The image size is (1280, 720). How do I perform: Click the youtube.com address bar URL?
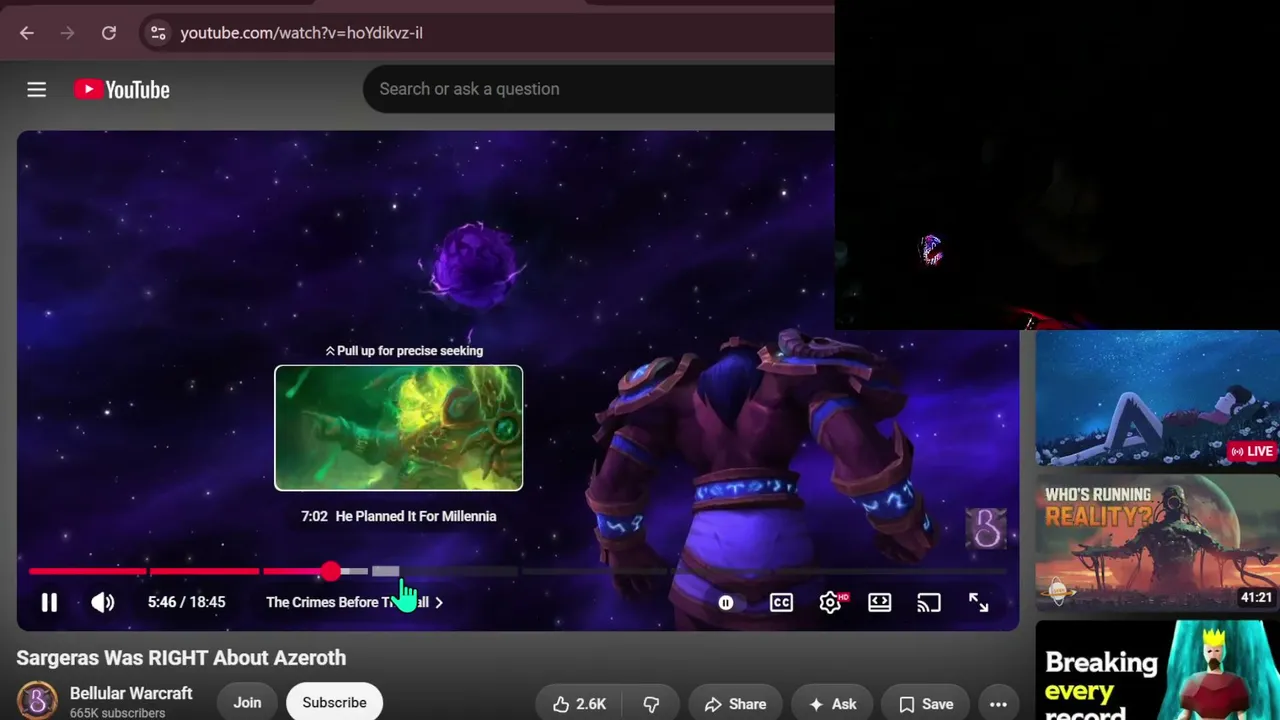[x=301, y=33]
